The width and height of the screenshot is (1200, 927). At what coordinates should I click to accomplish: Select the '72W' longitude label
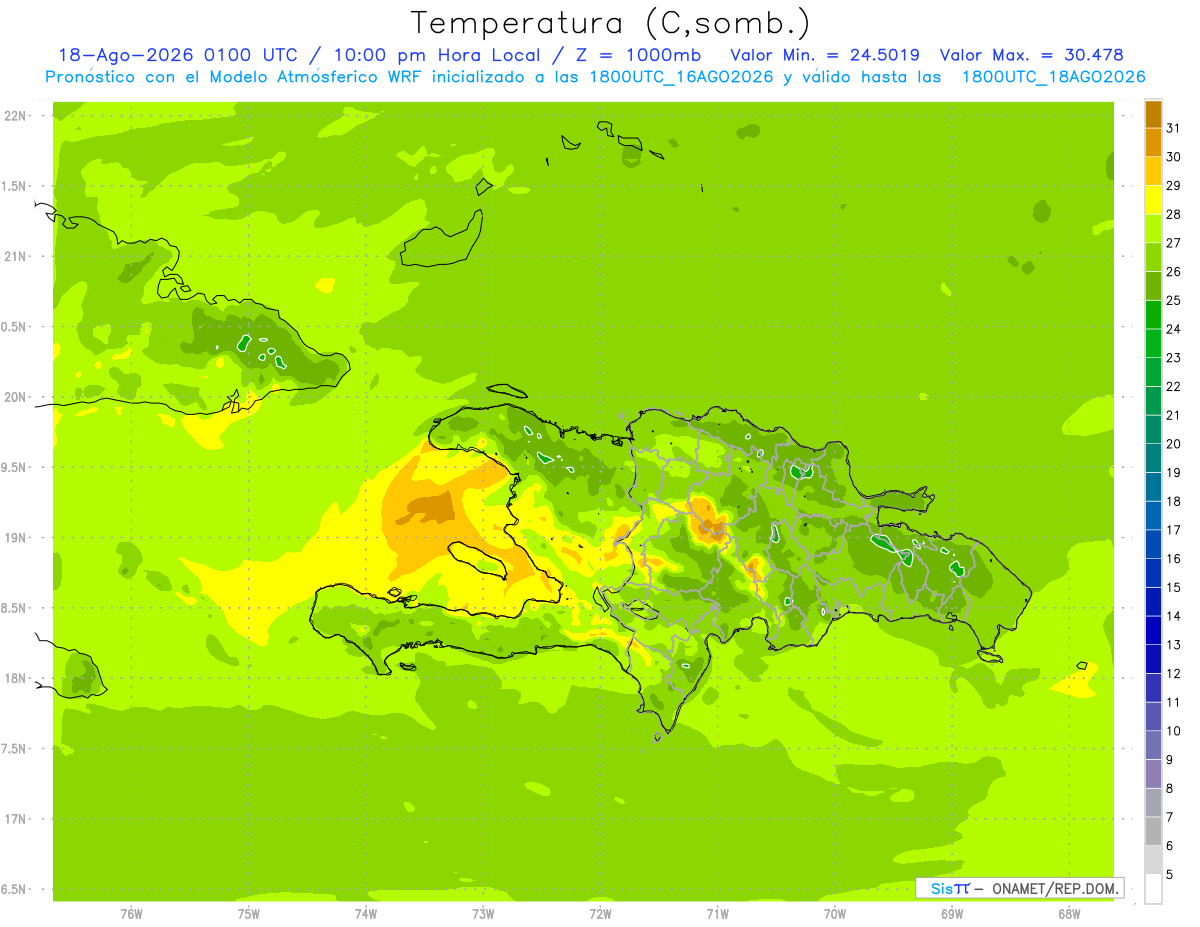(600, 914)
